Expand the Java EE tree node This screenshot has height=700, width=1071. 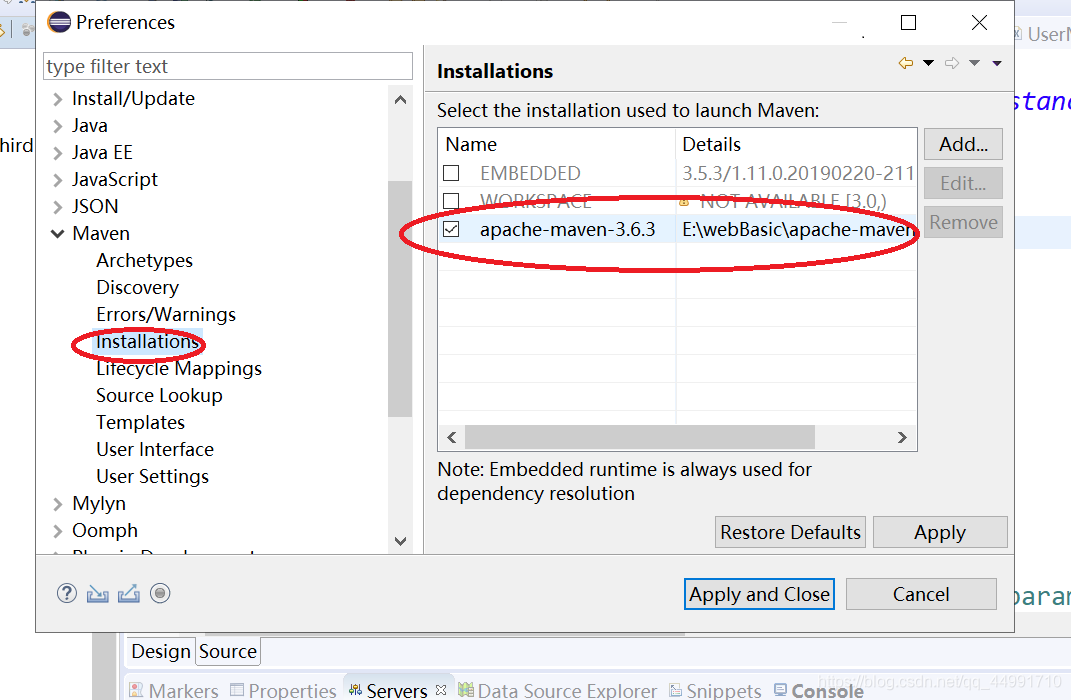tap(58, 154)
